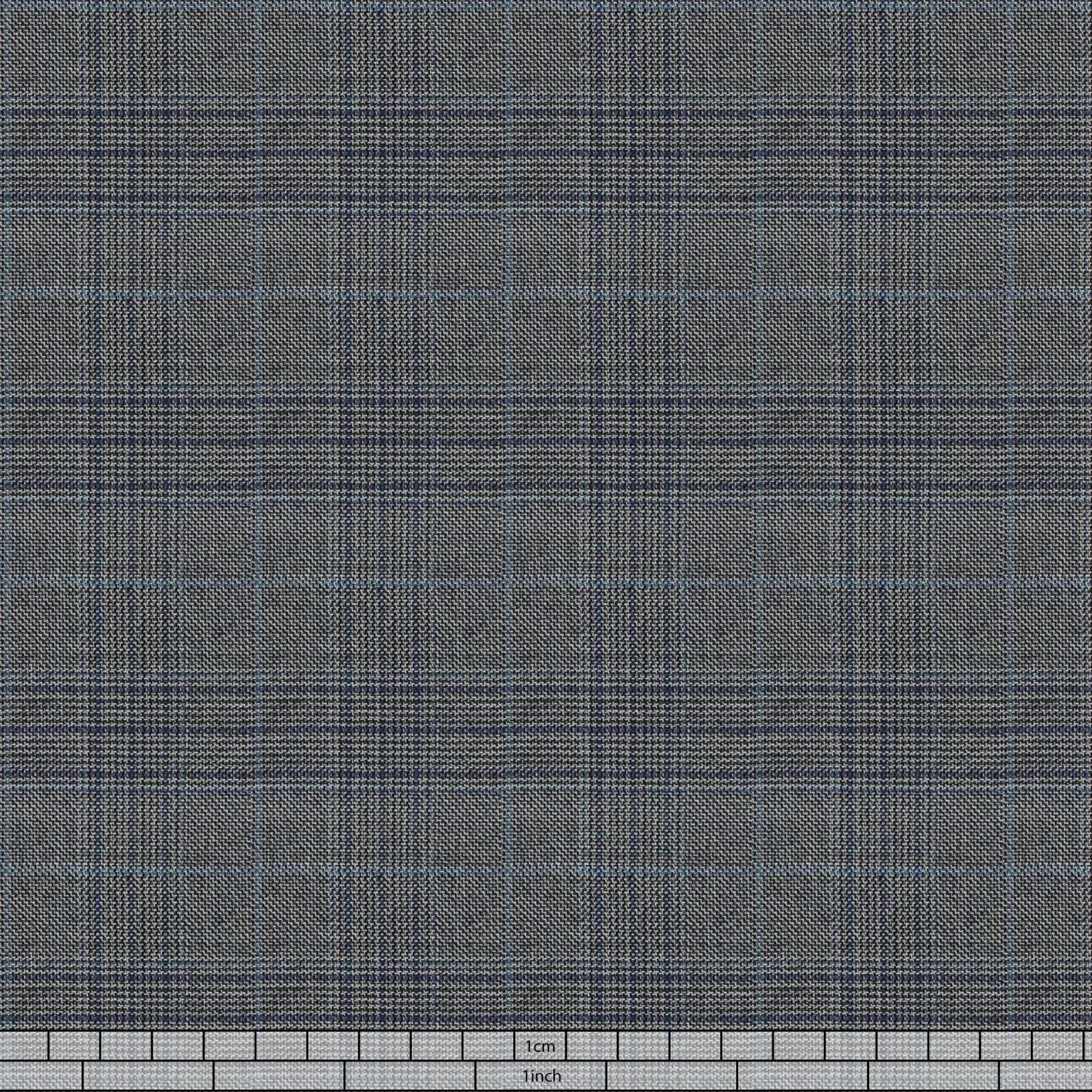The width and height of the screenshot is (1092, 1092).
Task: Click the inch cell right of "1inch"
Action: (x=672, y=1076)
